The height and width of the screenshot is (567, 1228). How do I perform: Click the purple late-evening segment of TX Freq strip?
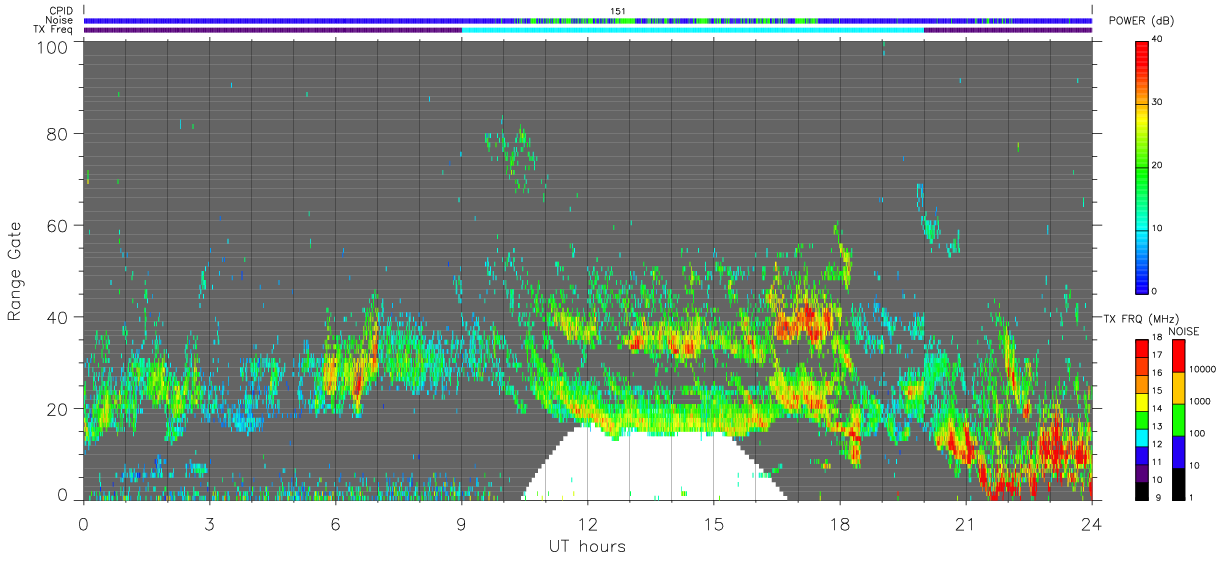pyautogui.click(x=1008, y=29)
